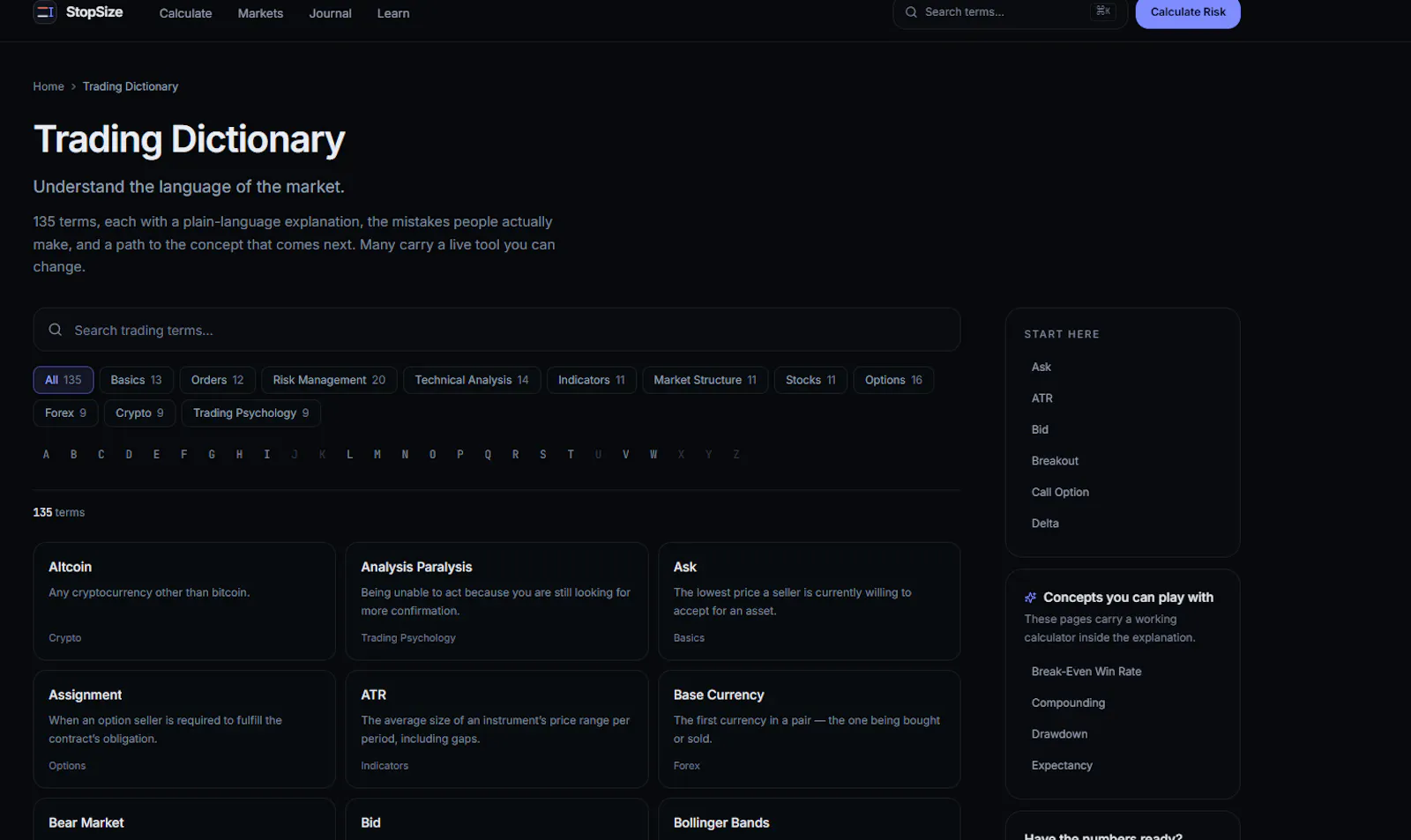Viewport: 1411px width, 840px height.
Task: Jump to letter V terms
Action: 626,455
